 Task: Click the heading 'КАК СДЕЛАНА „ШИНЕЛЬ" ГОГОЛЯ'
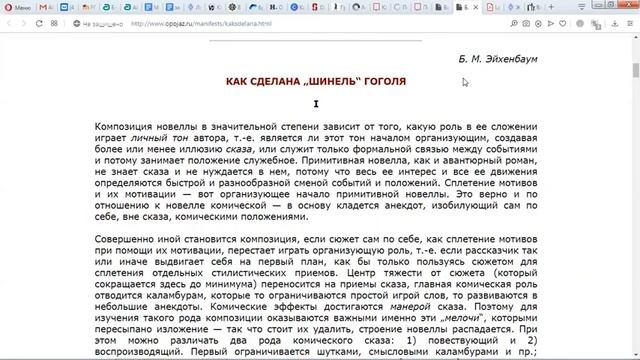pyautogui.click(x=316, y=81)
